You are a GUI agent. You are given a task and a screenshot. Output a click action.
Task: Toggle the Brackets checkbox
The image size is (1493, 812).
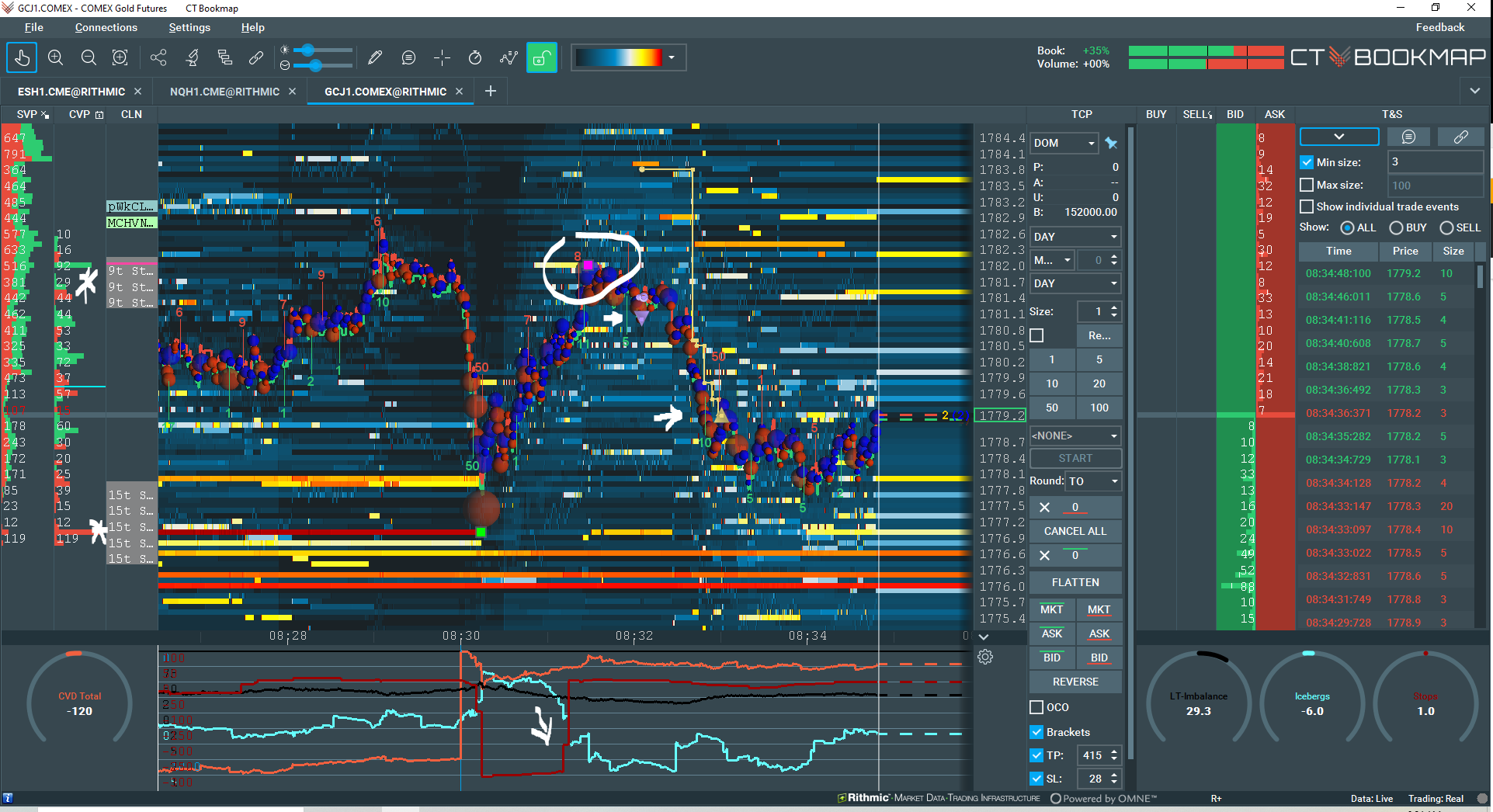[1036, 732]
